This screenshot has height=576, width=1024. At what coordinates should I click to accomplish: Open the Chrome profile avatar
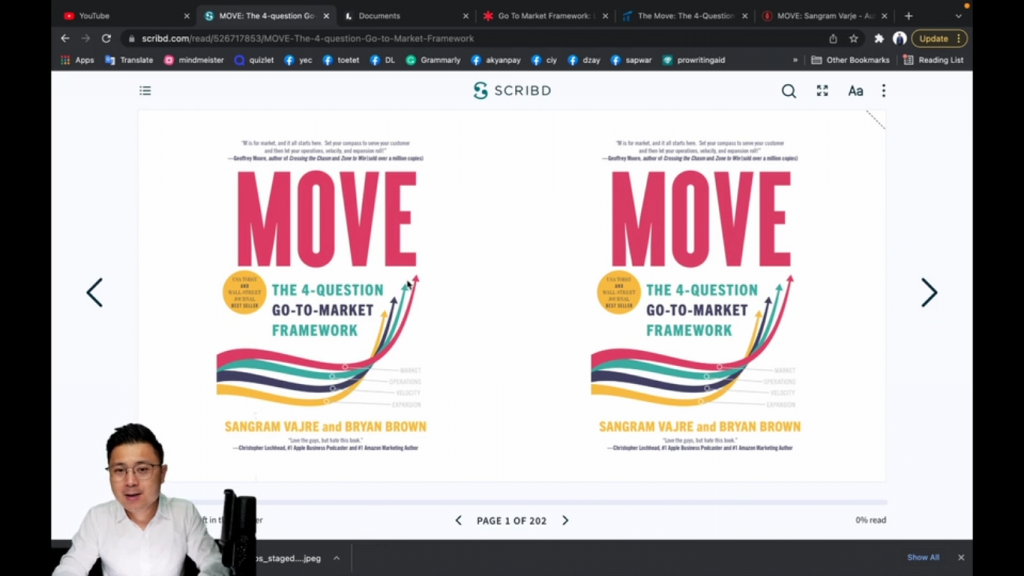pyautogui.click(x=899, y=39)
